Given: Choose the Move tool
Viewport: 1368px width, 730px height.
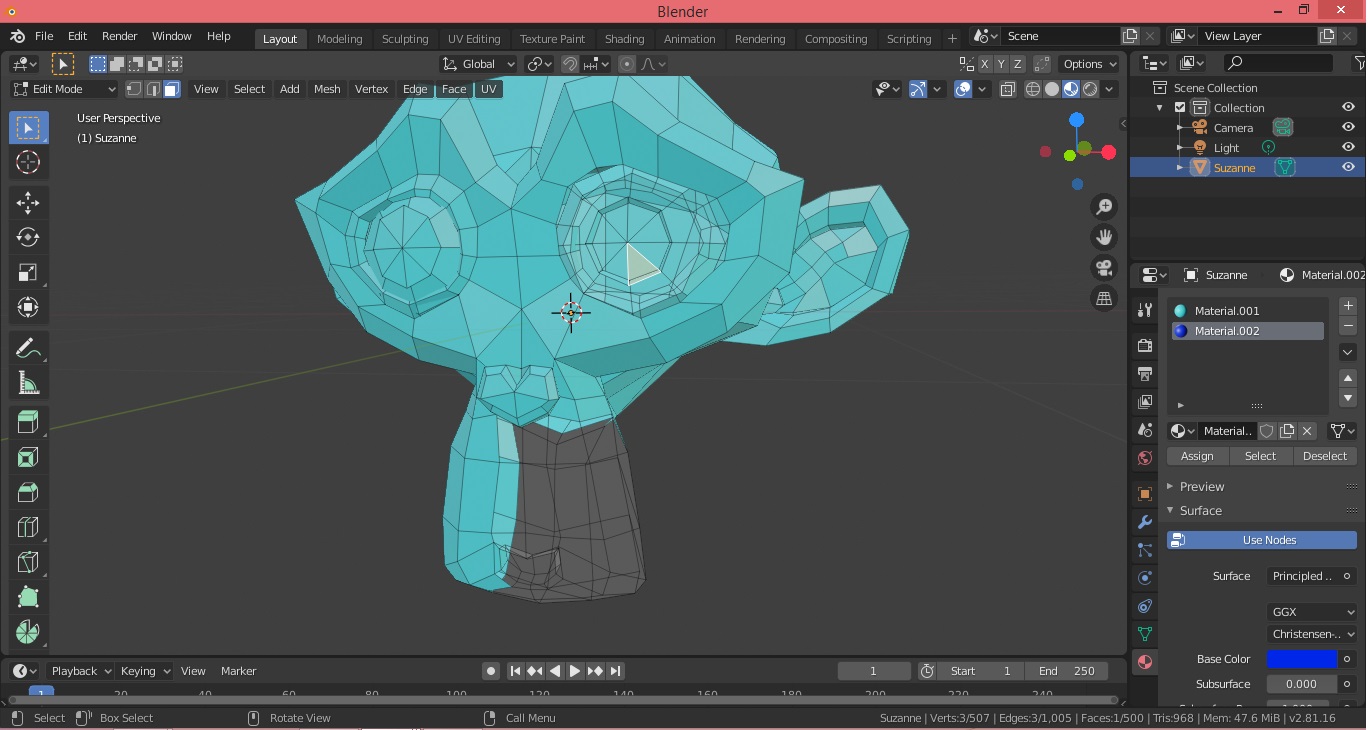Looking at the screenshot, I should tap(28, 203).
